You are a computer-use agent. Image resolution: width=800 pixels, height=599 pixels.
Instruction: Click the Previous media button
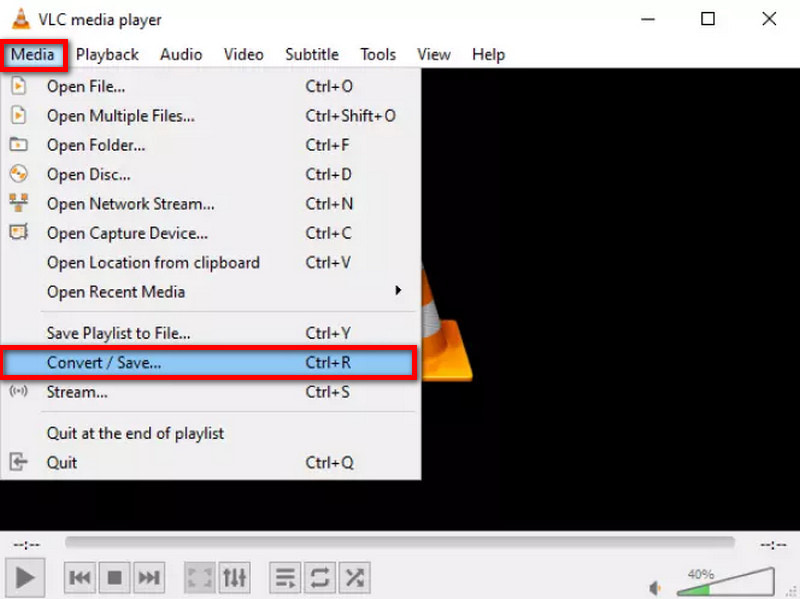(80, 577)
